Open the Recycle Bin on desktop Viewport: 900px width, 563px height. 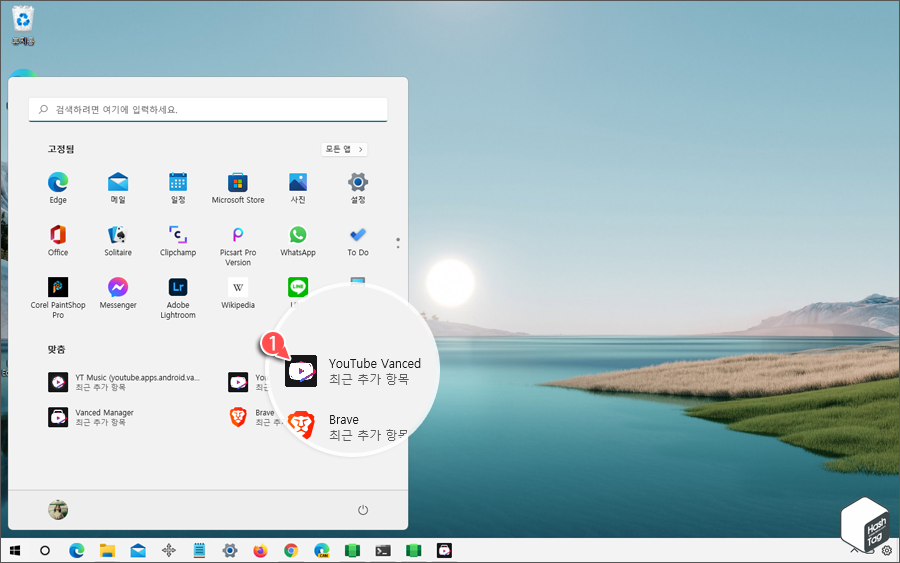23,25
